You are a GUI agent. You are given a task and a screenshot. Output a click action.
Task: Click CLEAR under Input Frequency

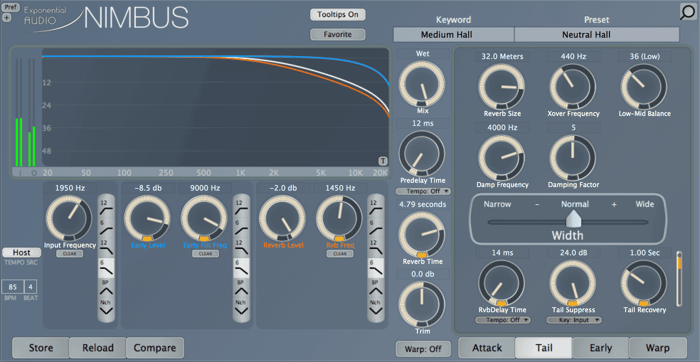[70, 254]
